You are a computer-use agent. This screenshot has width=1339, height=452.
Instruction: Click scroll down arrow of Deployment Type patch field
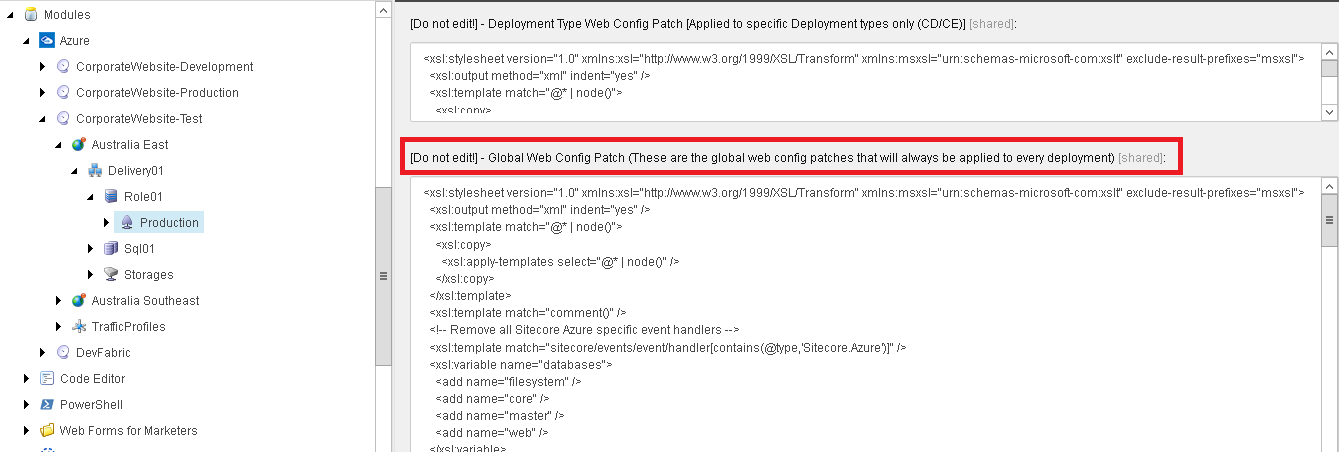click(1329, 112)
